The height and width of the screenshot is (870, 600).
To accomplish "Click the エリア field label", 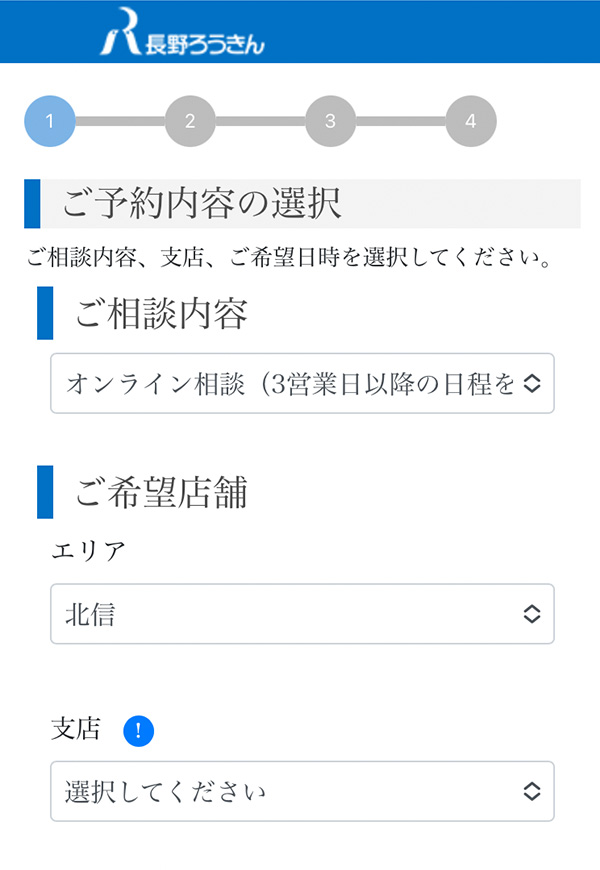I will [x=88, y=551].
